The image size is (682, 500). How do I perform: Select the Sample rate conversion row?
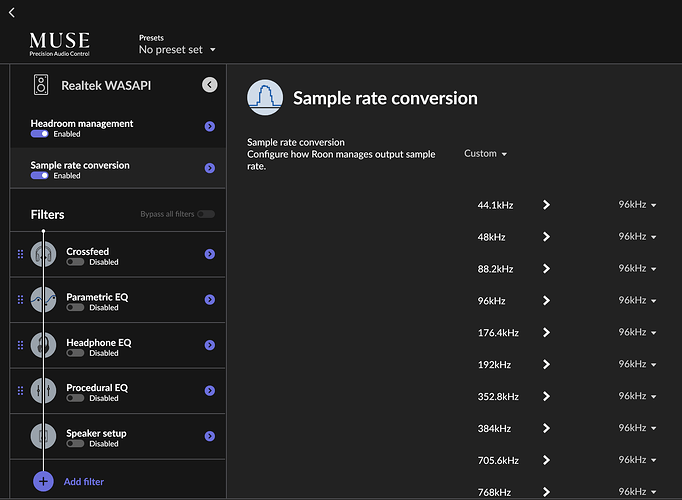pyautogui.click(x=118, y=168)
